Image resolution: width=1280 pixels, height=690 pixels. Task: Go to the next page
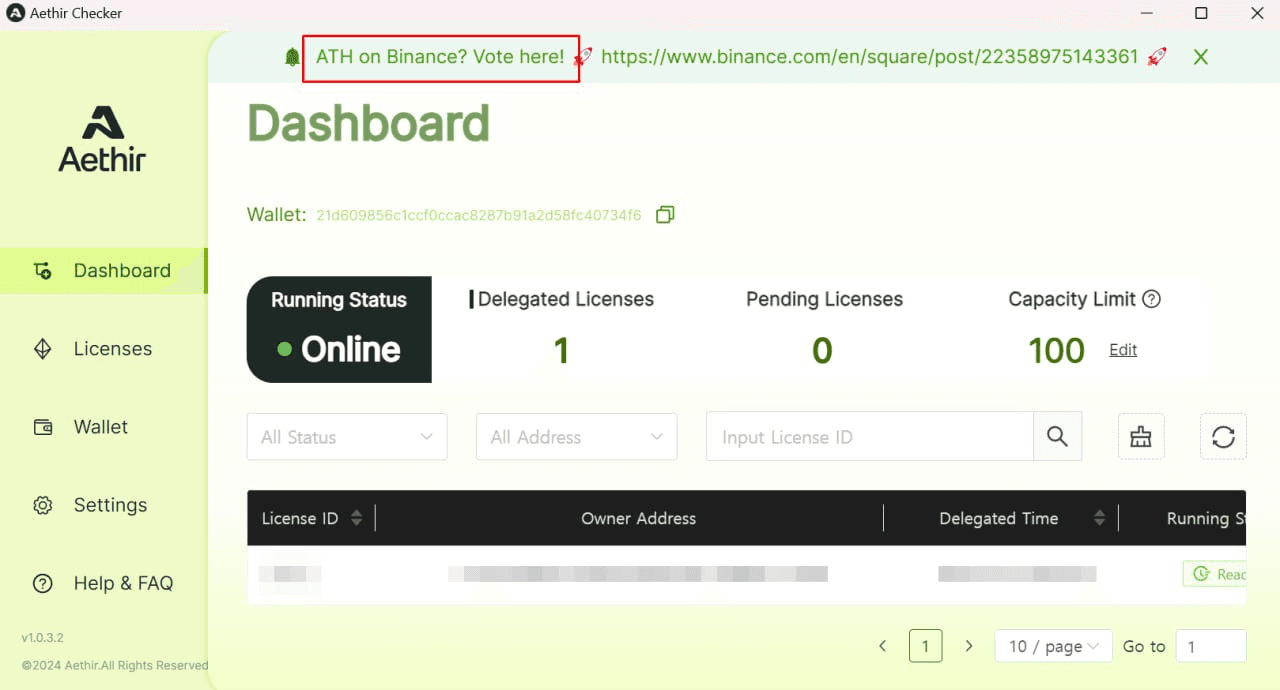968,646
